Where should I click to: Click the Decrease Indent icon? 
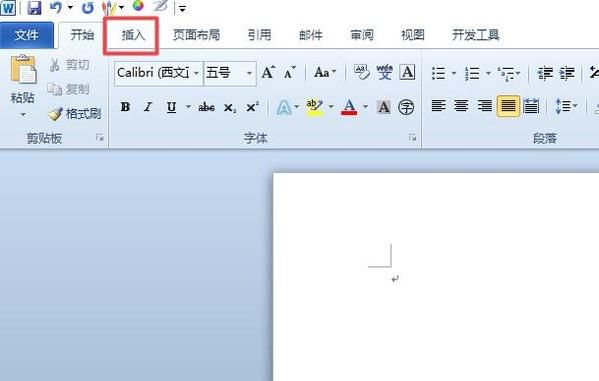coord(545,73)
